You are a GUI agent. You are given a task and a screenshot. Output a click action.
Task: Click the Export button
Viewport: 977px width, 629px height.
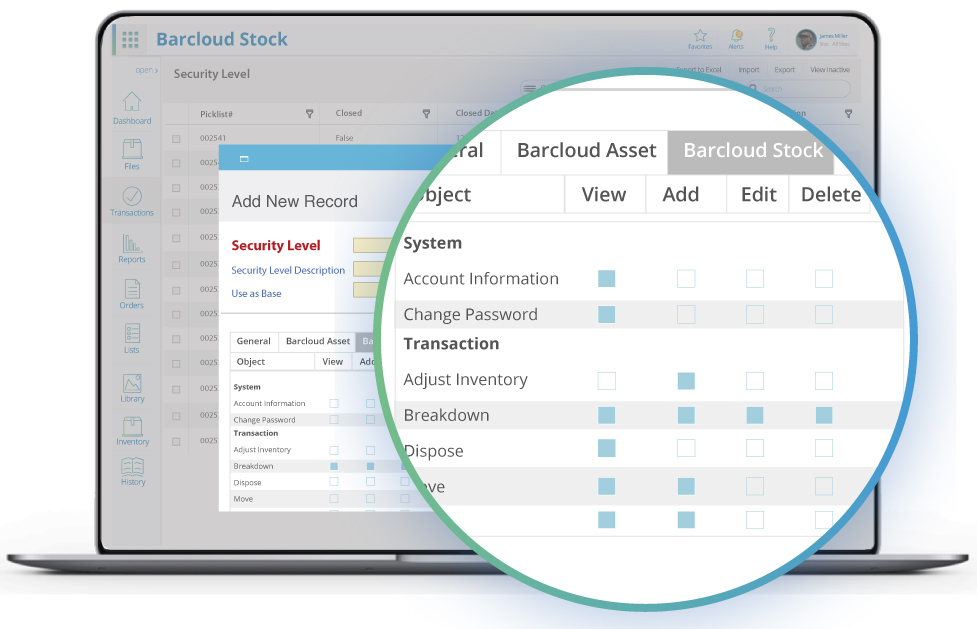[784, 70]
